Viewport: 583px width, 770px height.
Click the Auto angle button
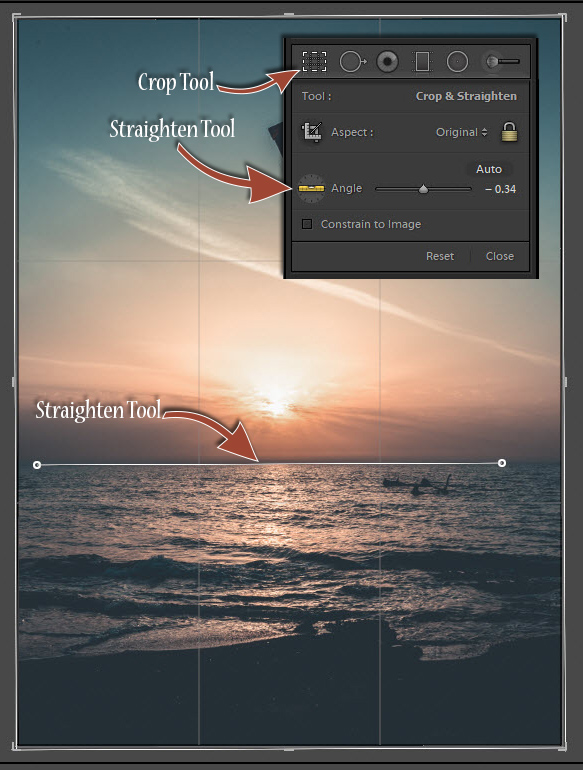coord(489,169)
